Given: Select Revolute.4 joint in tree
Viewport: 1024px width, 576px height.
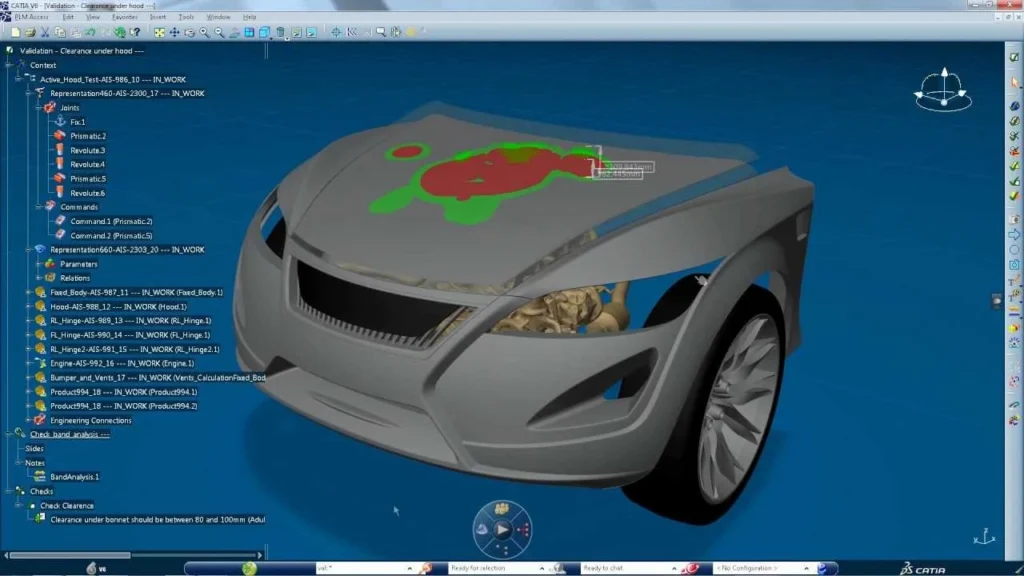Looking at the screenshot, I should click(88, 165).
